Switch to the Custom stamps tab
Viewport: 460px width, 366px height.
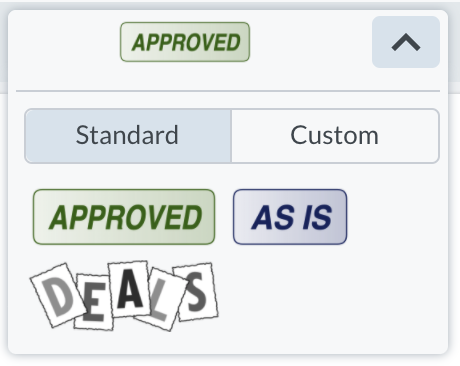point(335,136)
